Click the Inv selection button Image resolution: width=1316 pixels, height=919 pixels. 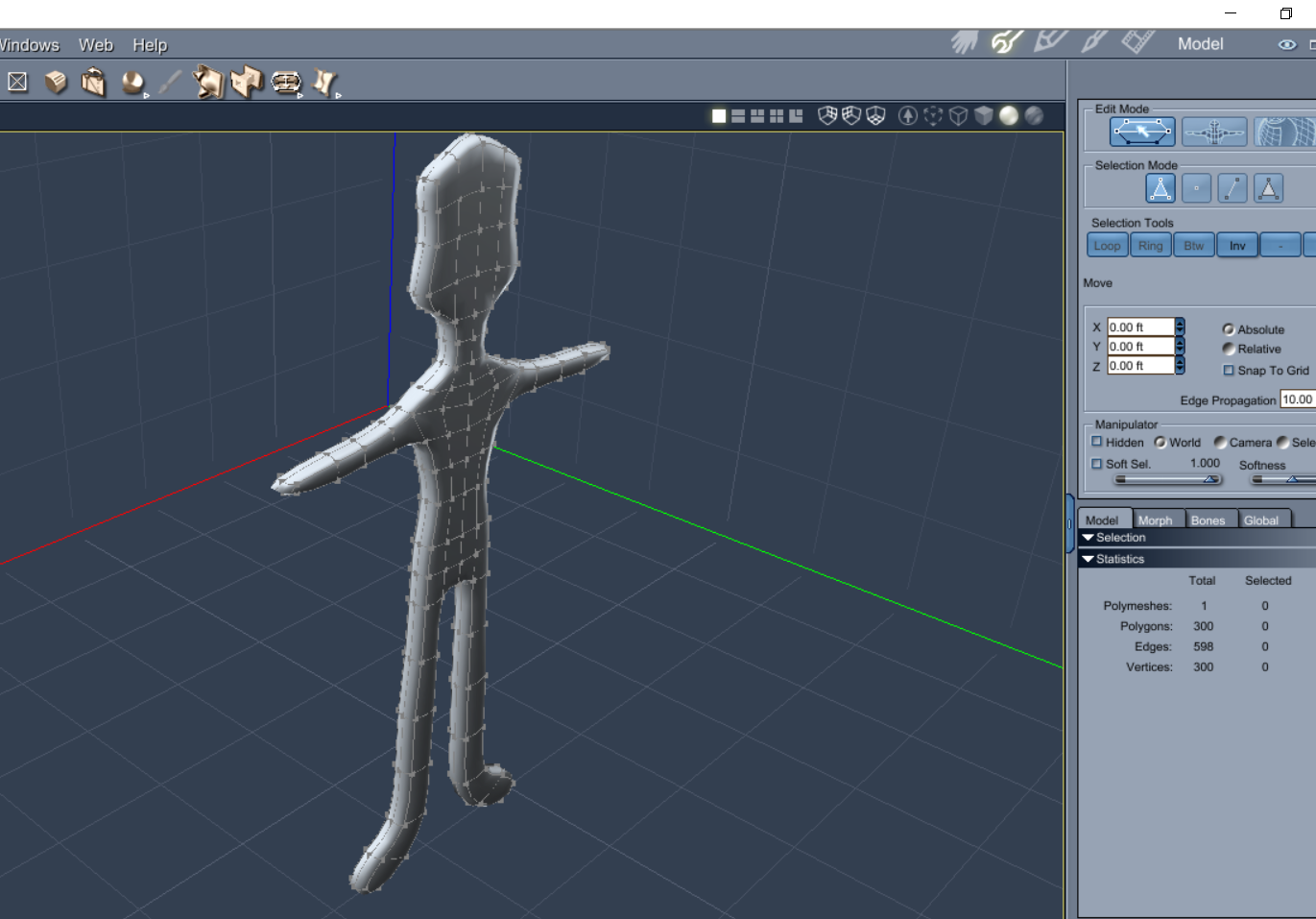pos(1237,246)
